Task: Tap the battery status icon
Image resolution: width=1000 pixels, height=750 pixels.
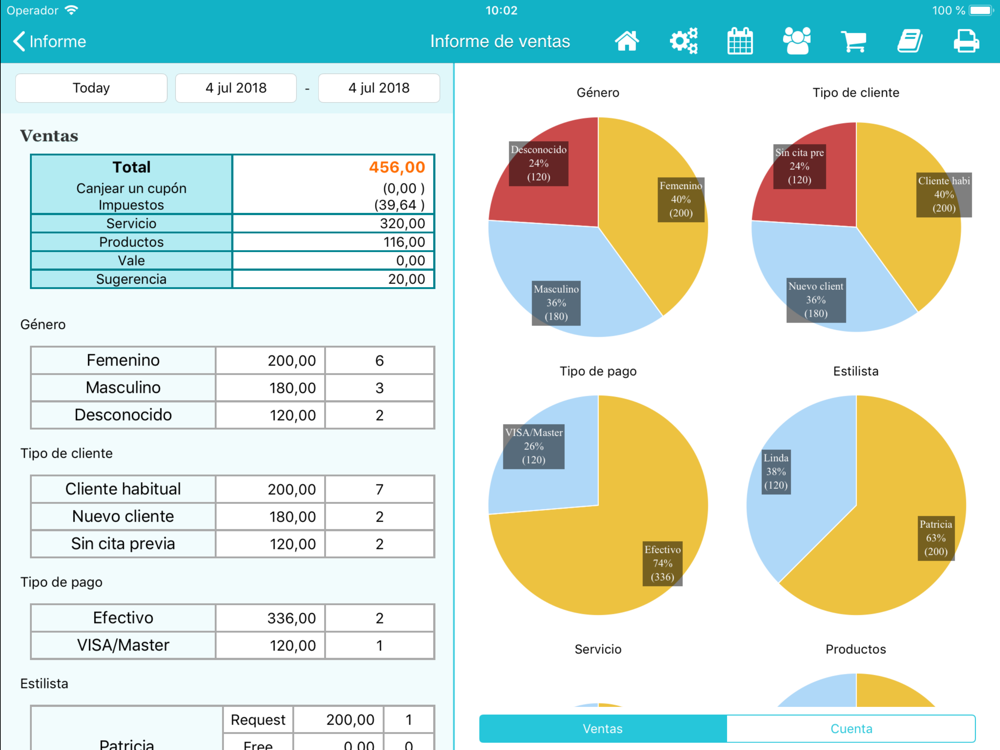Action: (x=981, y=10)
